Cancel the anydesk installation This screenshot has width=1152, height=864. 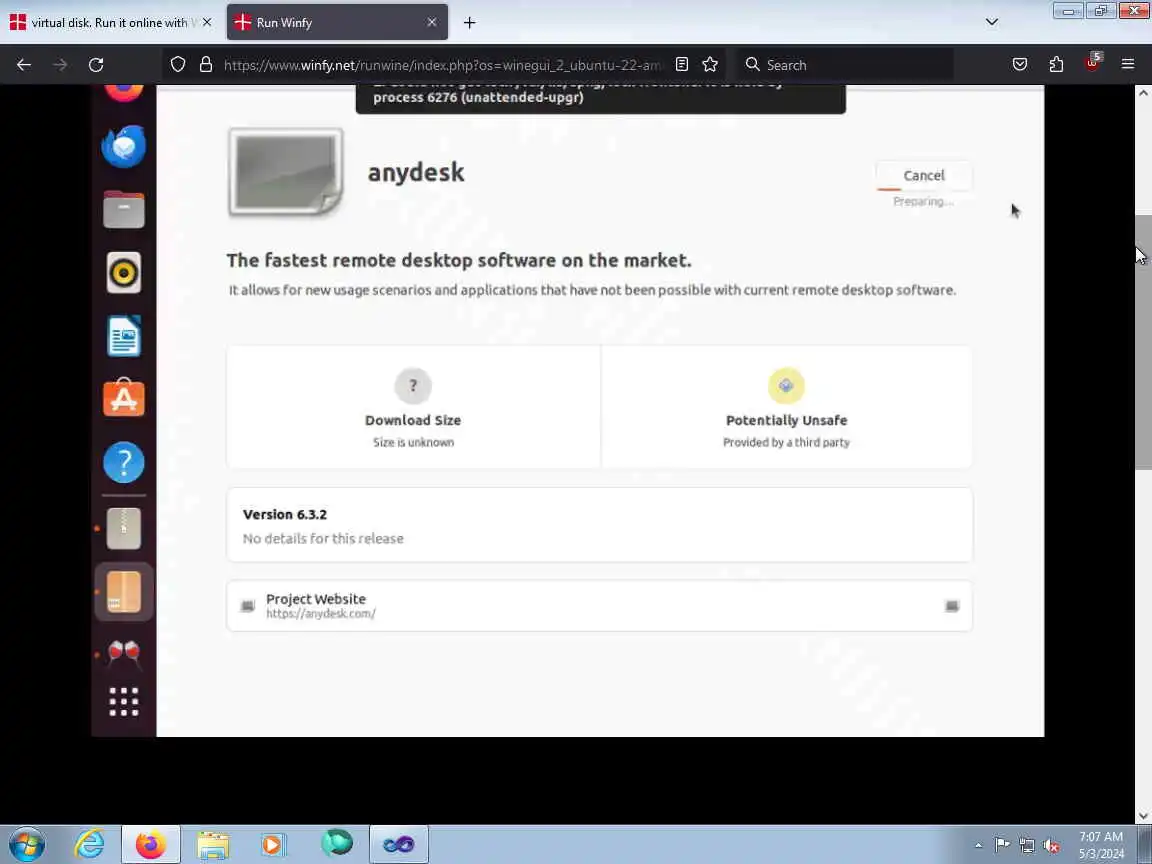point(924,176)
